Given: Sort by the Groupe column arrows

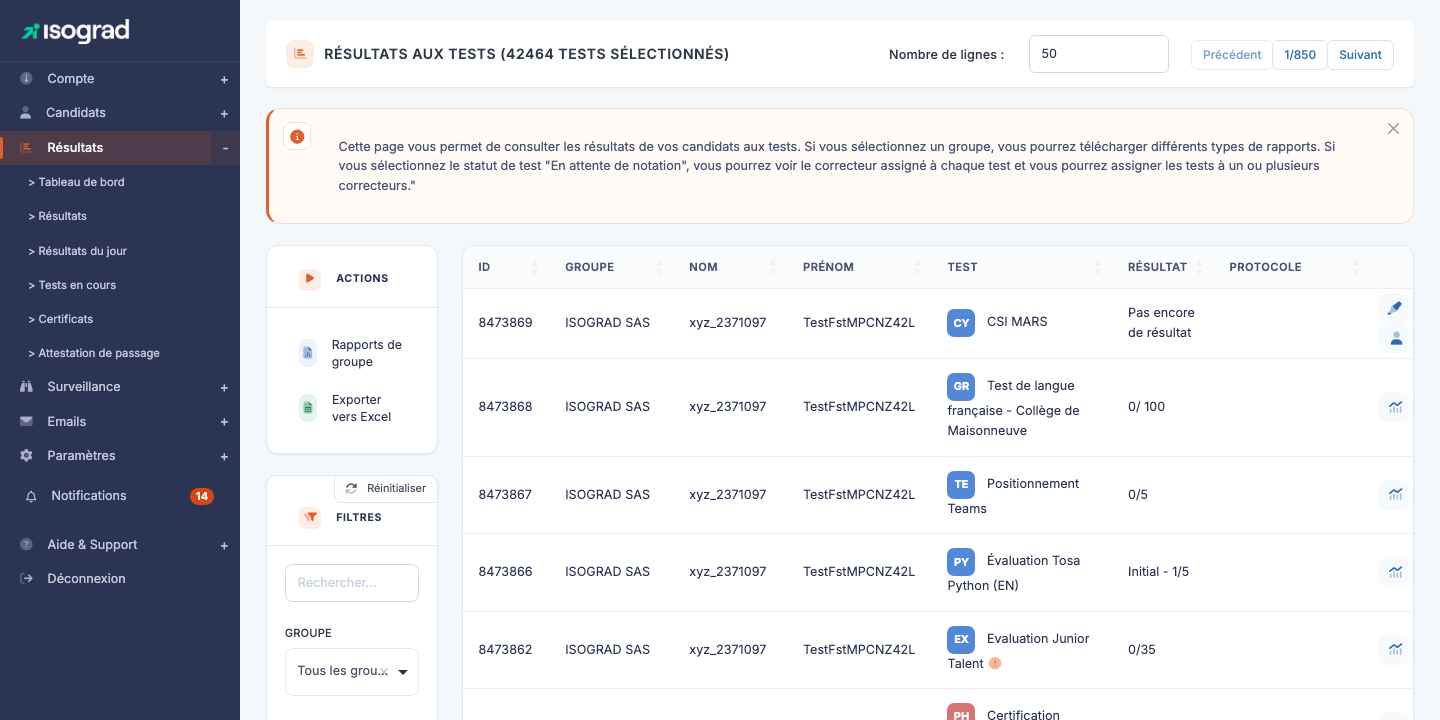Looking at the screenshot, I should [658, 267].
